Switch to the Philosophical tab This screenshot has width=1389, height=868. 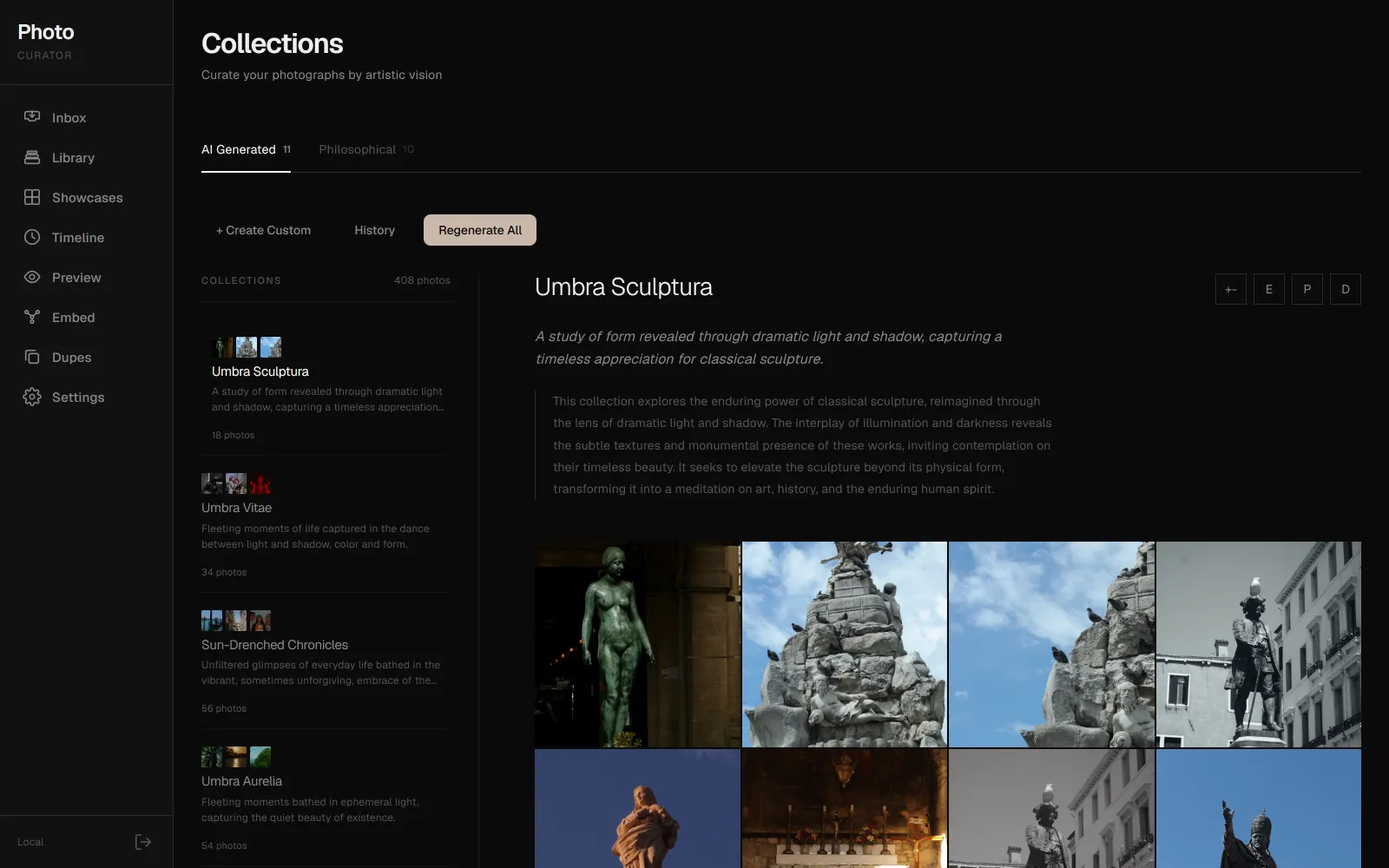pos(366,149)
